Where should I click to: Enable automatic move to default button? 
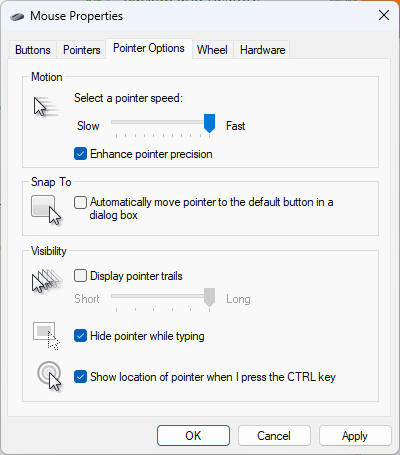(x=80, y=202)
